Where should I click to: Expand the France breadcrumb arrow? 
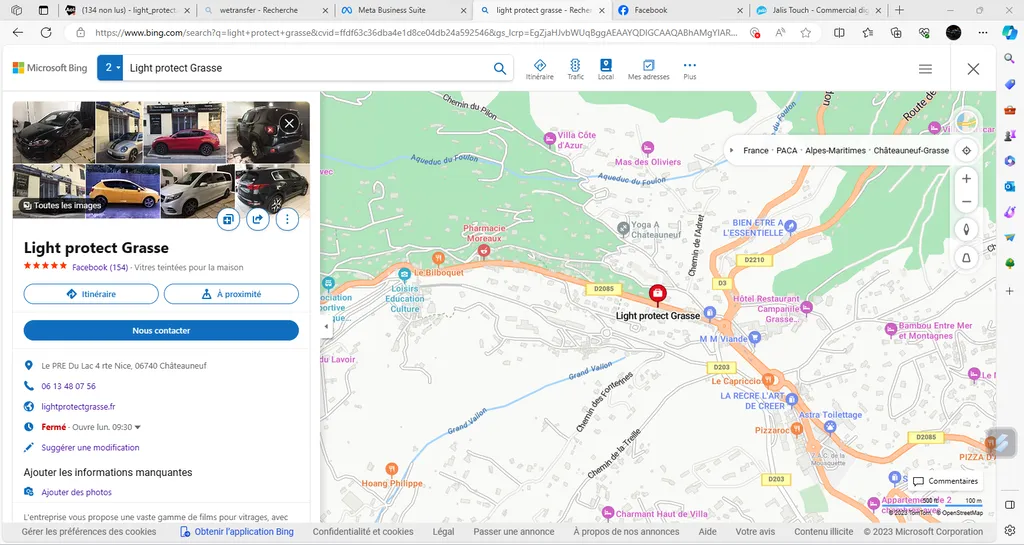(732, 151)
